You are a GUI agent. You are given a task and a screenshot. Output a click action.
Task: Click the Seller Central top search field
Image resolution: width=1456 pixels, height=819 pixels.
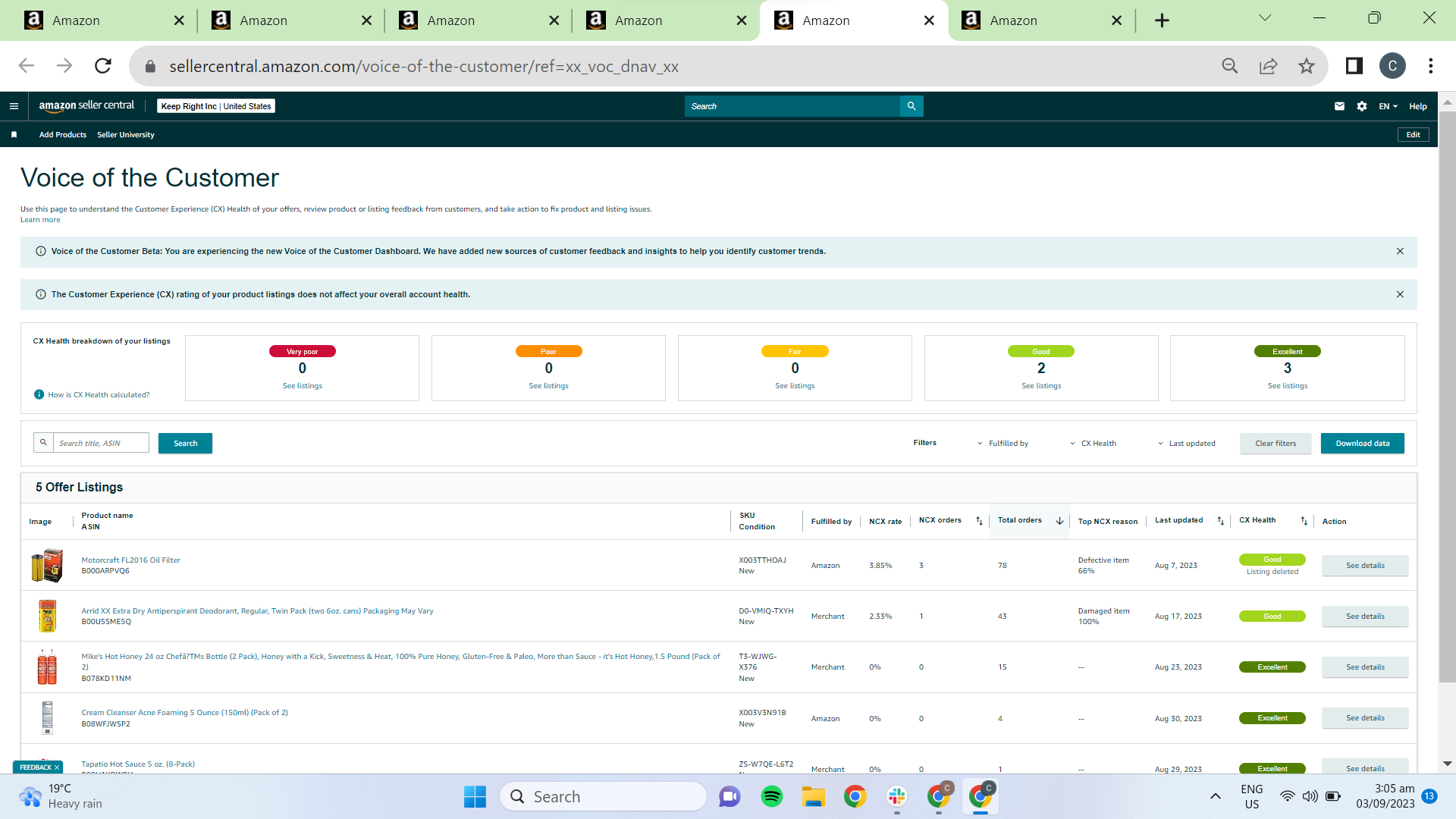coord(792,106)
